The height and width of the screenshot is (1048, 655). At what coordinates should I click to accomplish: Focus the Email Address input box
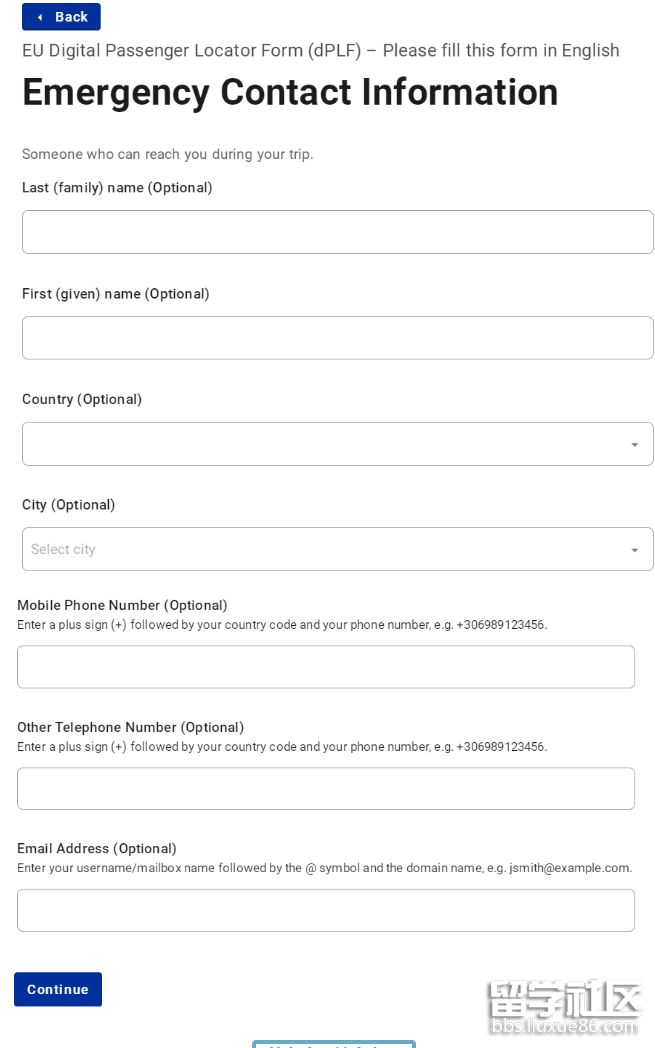click(325, 910)
